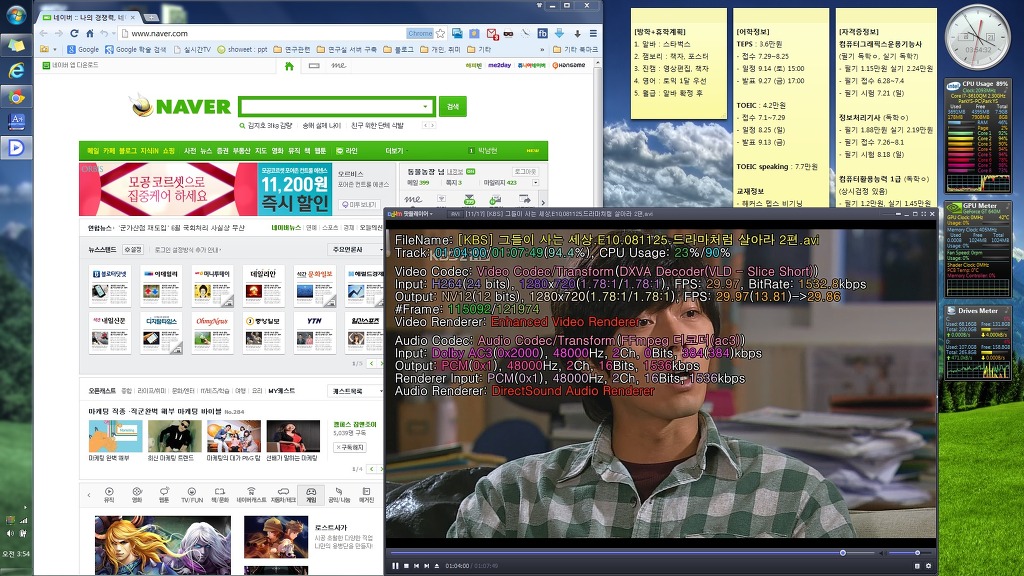The width and height of the screenshot is (1024, 576).
Task: Open 쇼핑 in the Naver green menu
Action: 168,151
